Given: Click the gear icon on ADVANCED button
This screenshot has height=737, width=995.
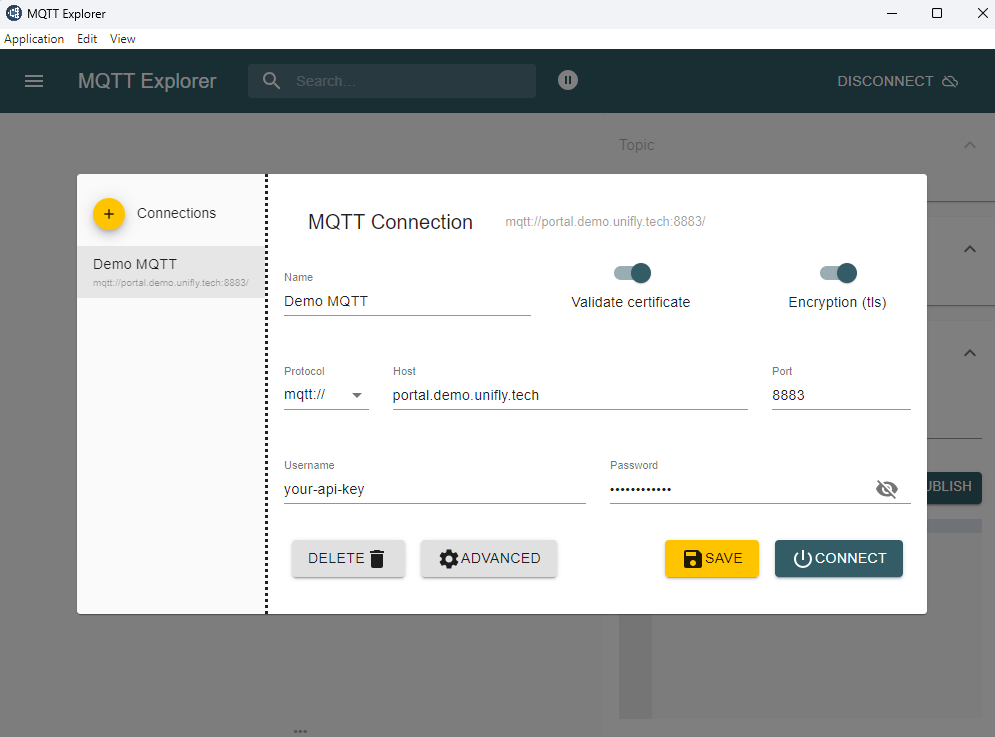Looking at the screenshot, I should 448,558.
